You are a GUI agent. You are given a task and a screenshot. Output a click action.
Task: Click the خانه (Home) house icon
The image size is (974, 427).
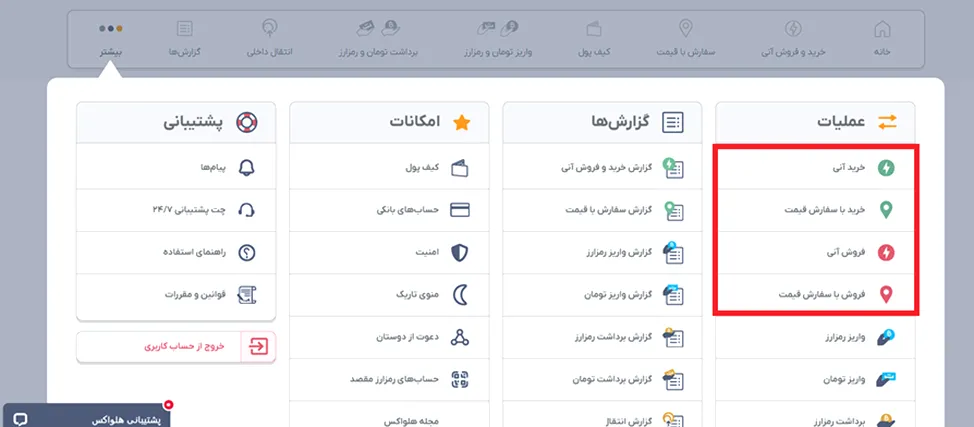pyautogui.click(x=881, y=29)
